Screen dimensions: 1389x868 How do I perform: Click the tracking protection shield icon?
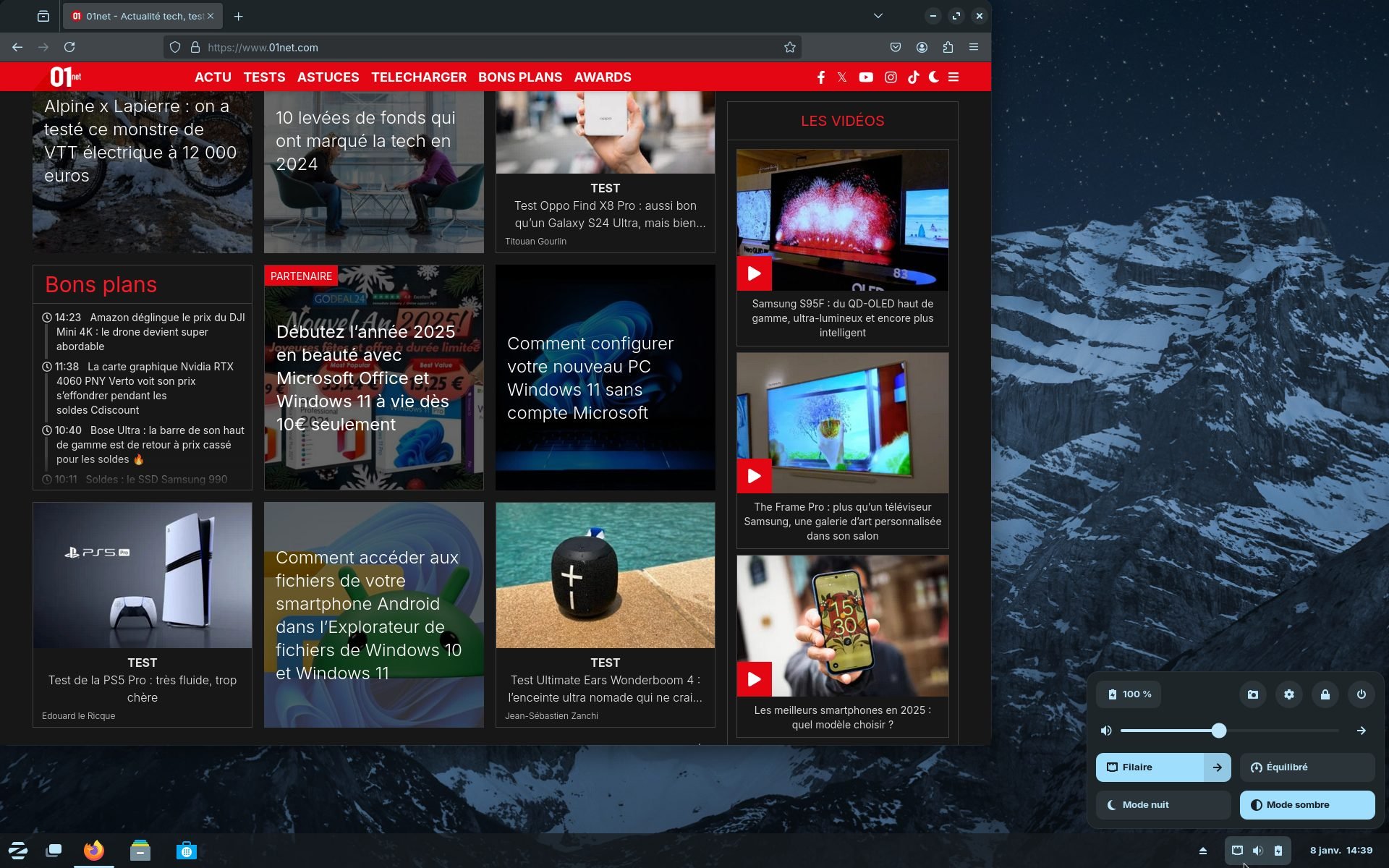point(175,47)
